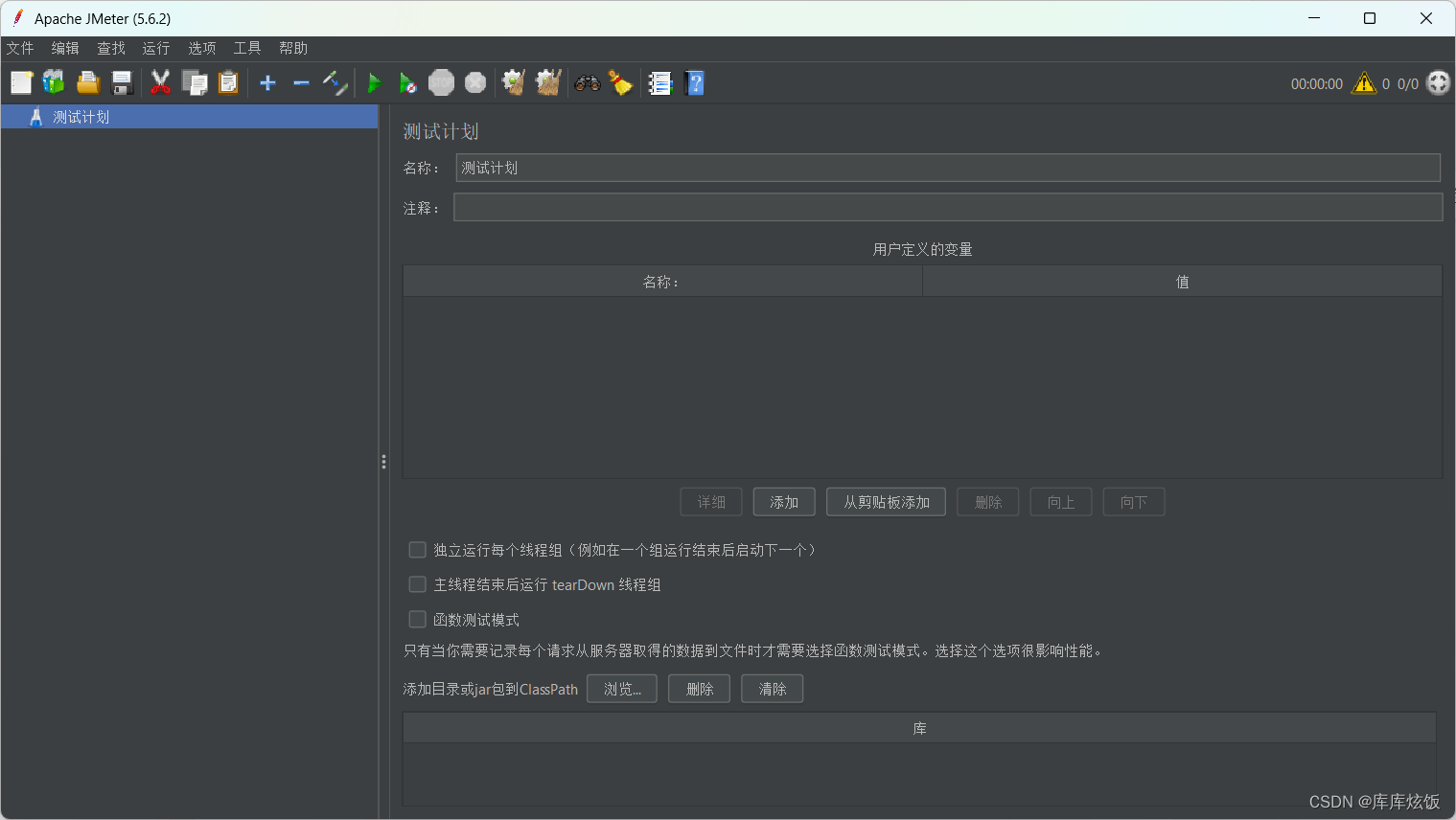Click the 浏览 button for ClassPath
The height and width of the screenshot is (820, 1456).
(x=621, y=688)
